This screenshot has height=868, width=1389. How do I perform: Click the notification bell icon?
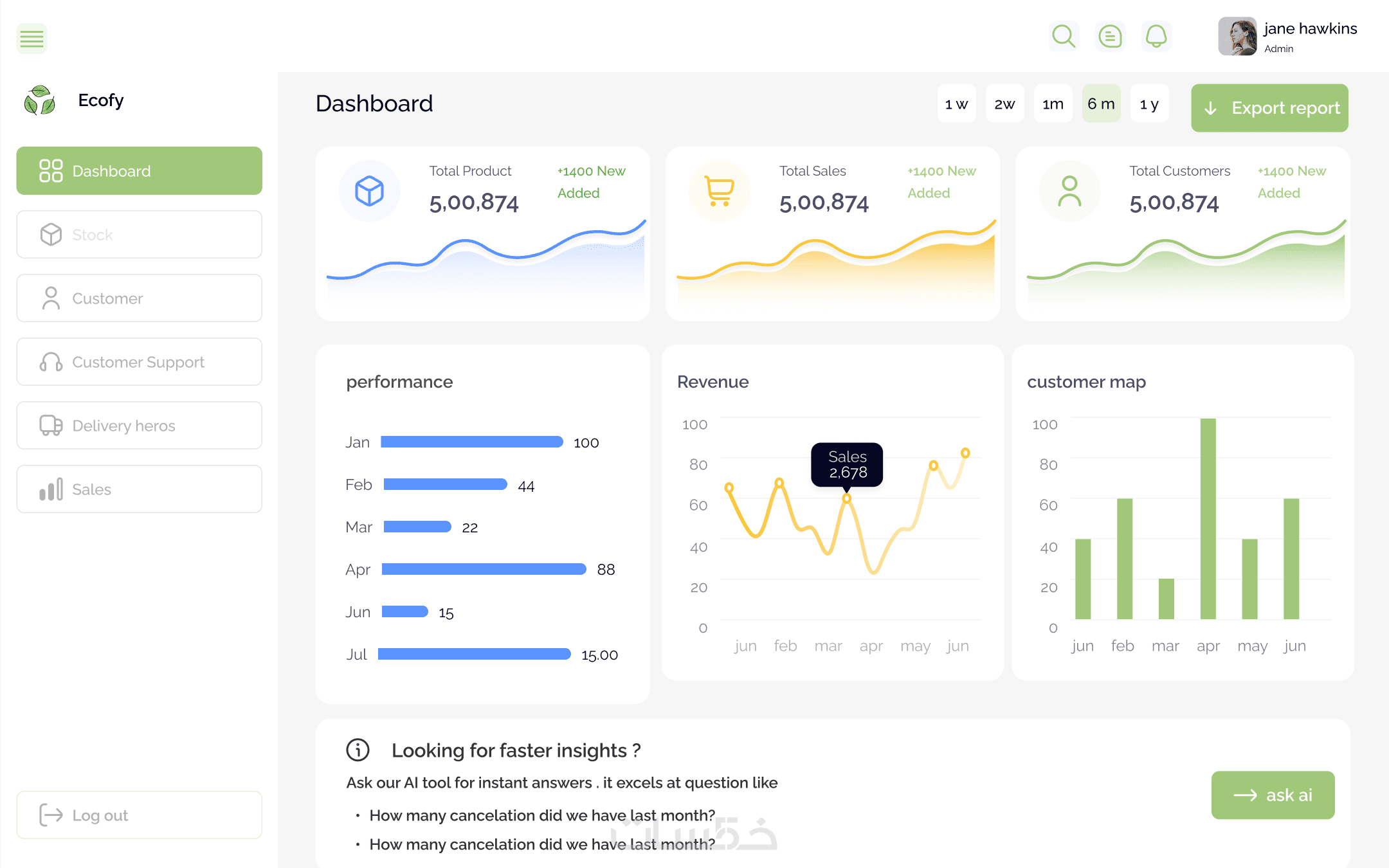(1156, 37)
